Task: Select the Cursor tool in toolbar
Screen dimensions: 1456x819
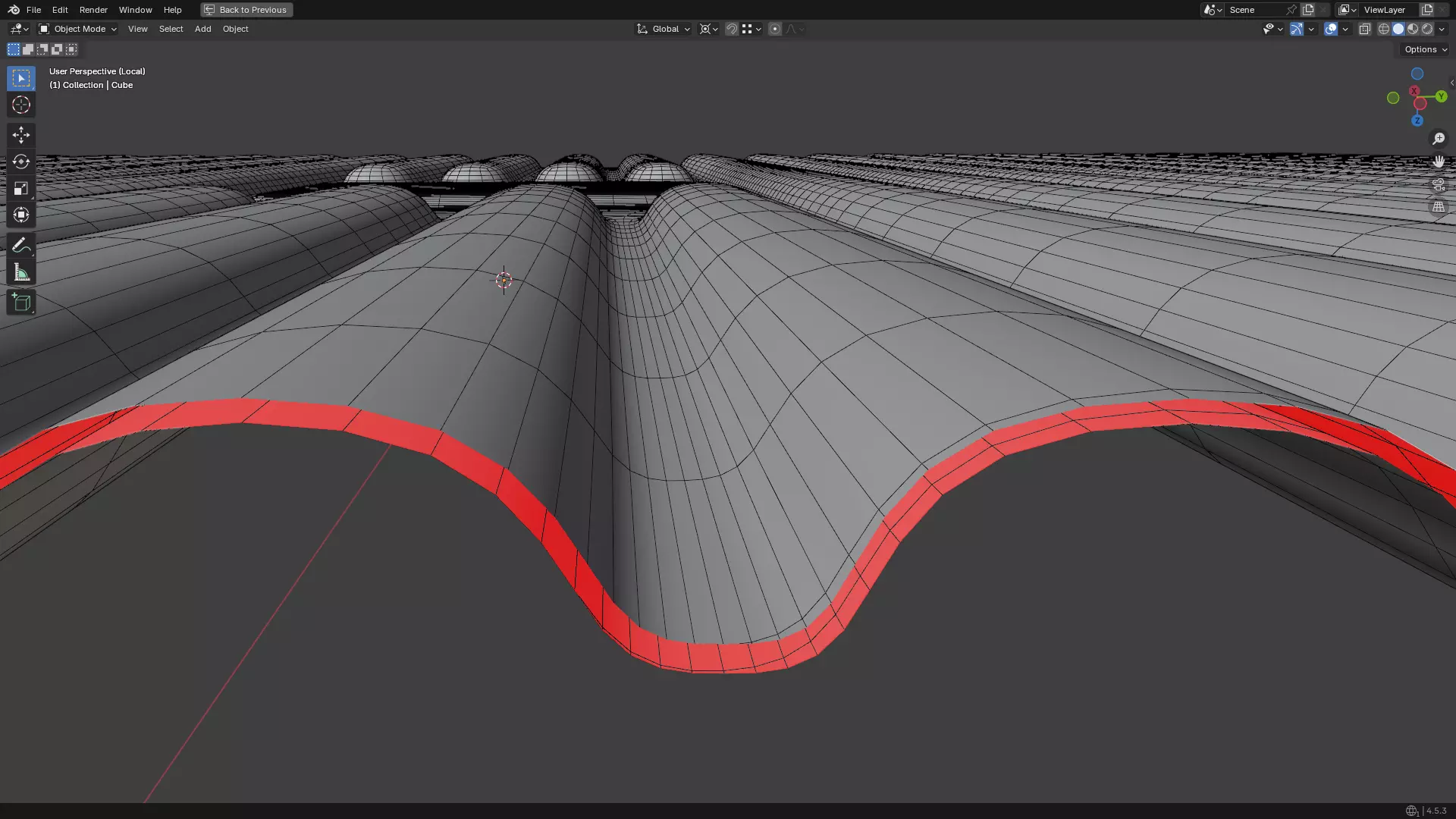Action: [x=21, y=105]
